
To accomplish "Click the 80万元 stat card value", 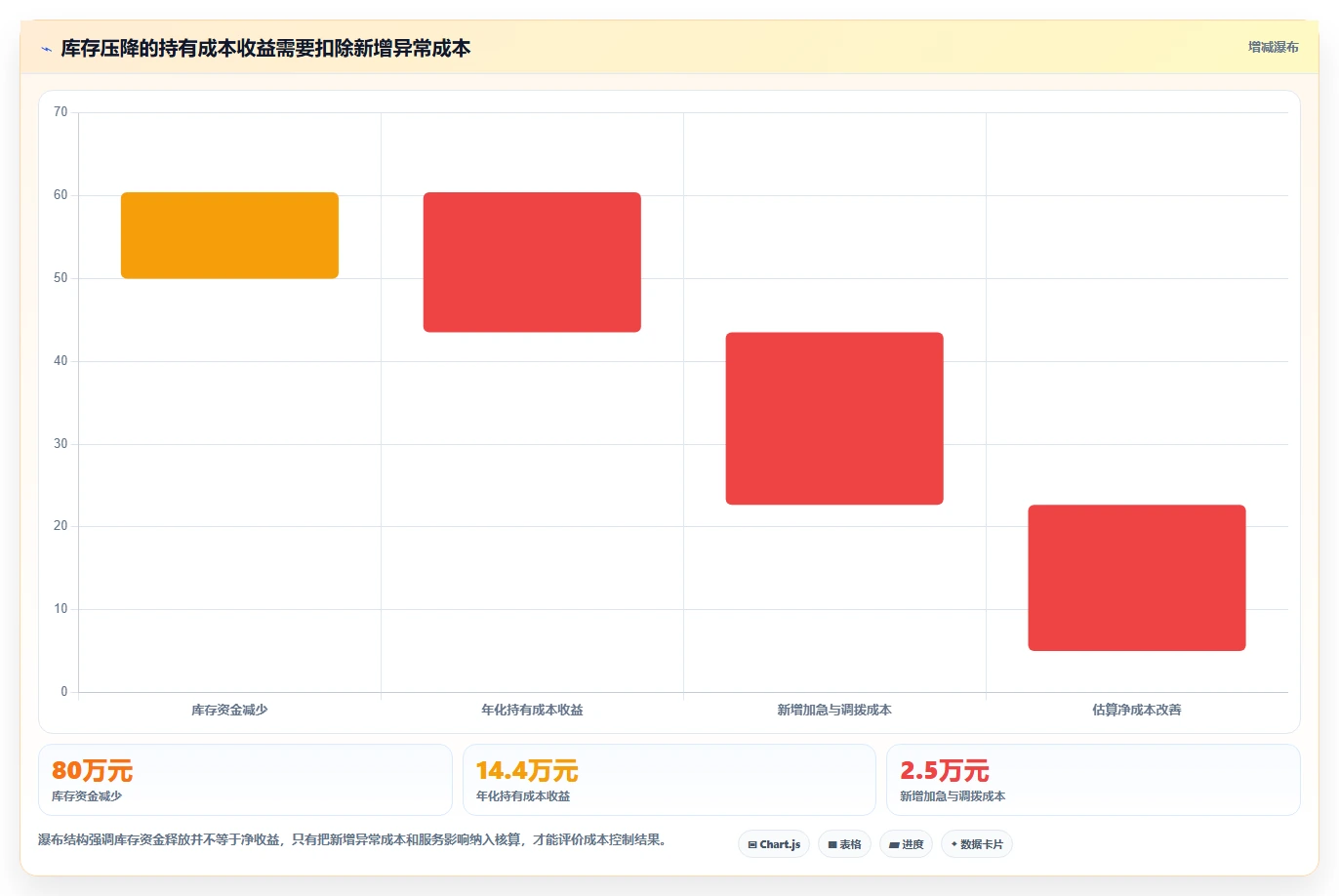I will click(x=92, y=771).
